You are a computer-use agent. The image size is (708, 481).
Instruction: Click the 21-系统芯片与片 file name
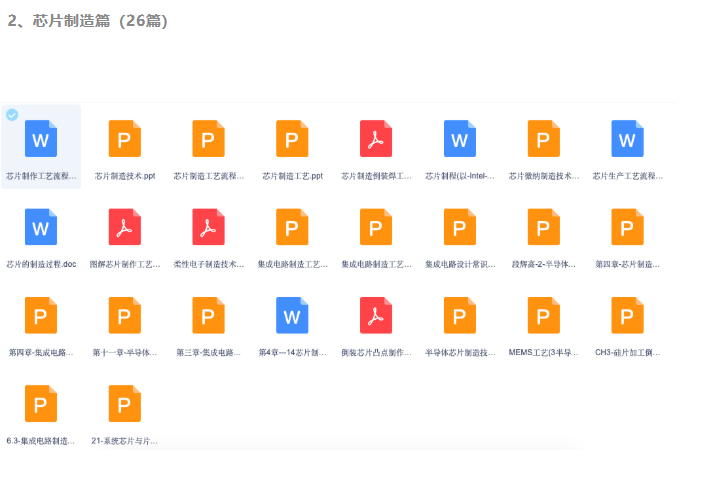pos(125,440)
